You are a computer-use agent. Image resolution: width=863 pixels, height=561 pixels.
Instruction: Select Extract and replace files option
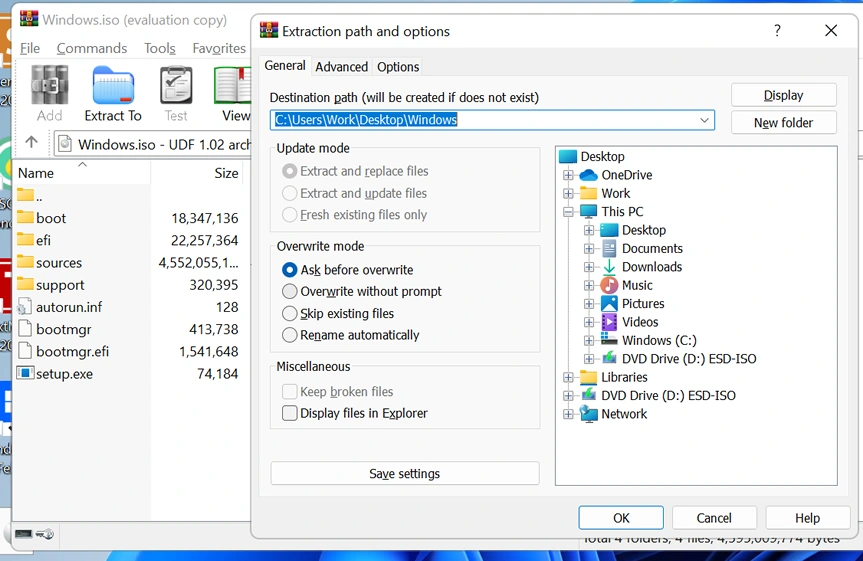click(x=290, y=171)
